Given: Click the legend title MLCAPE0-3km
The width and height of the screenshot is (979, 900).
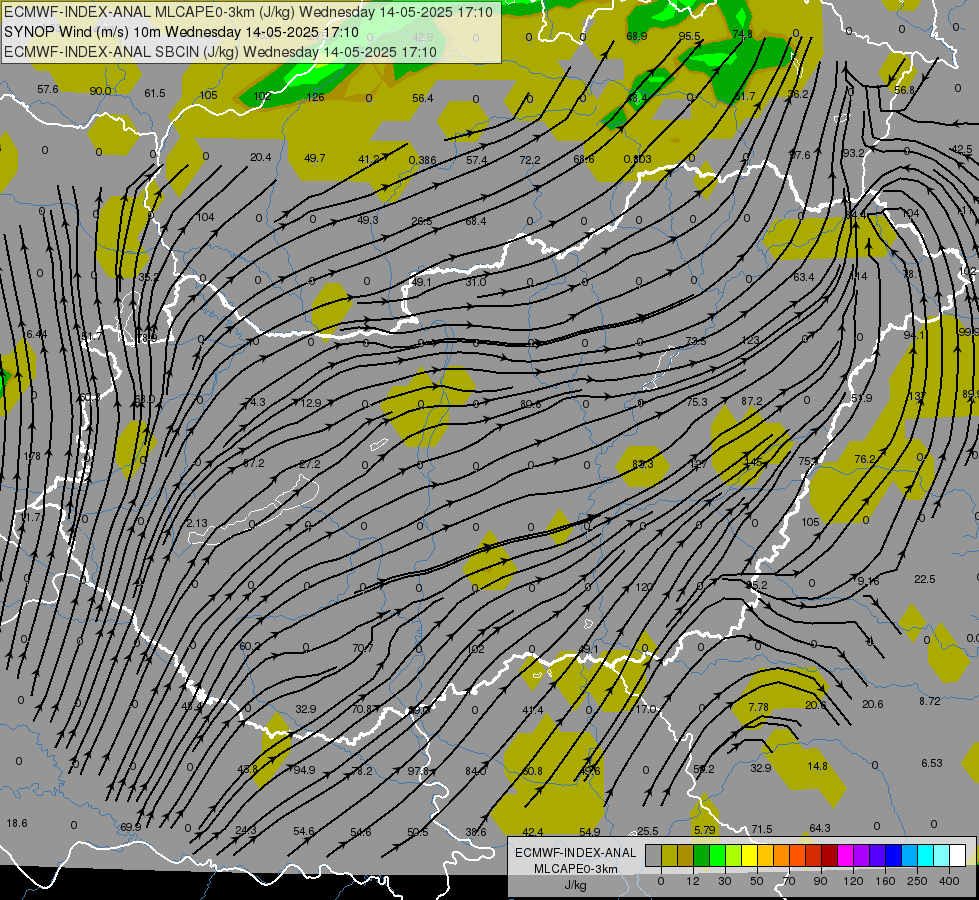Looking at the screenshot, I should [x=575, y=869].
